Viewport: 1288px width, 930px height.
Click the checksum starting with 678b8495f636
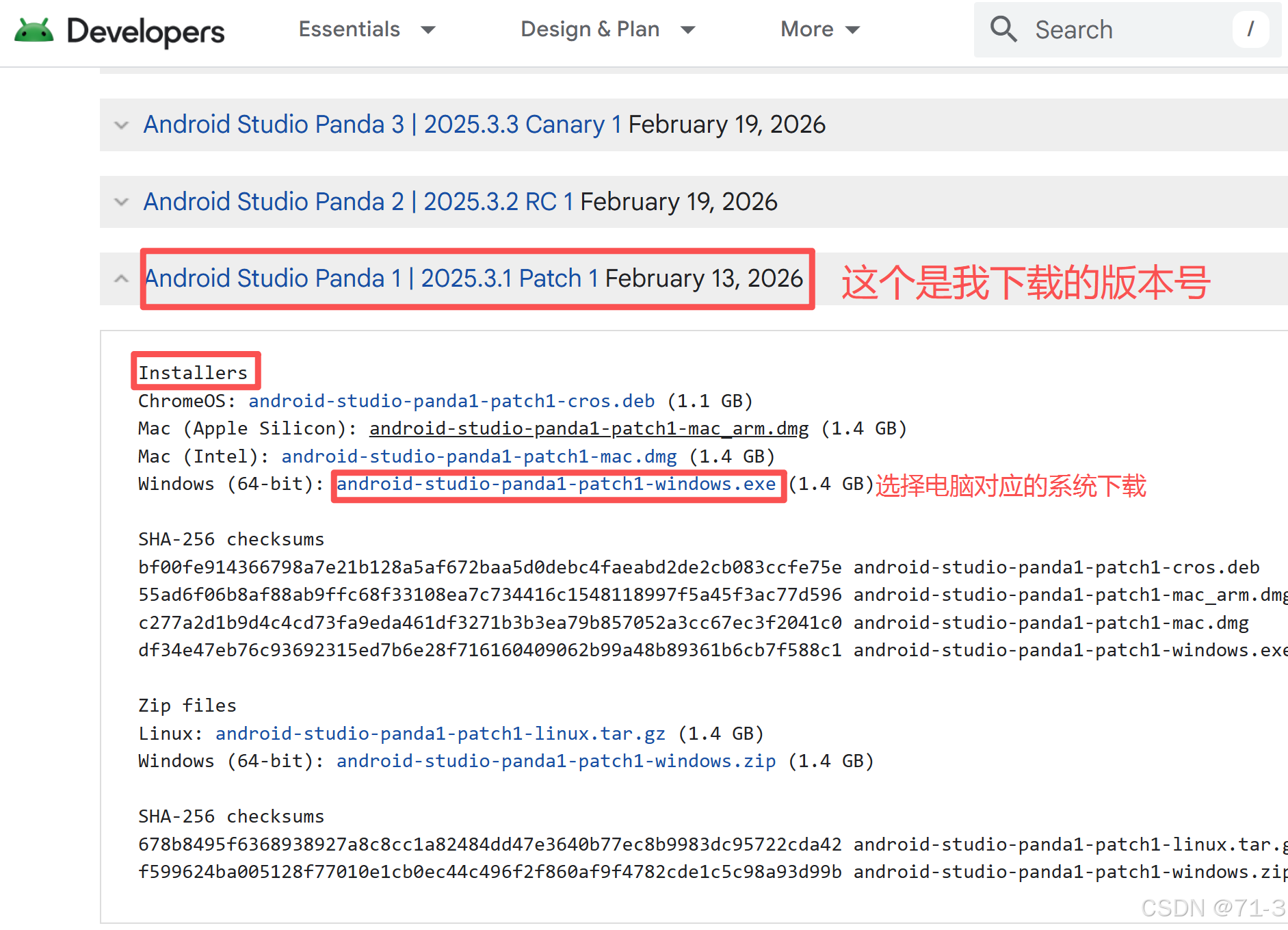pos(490,844)
